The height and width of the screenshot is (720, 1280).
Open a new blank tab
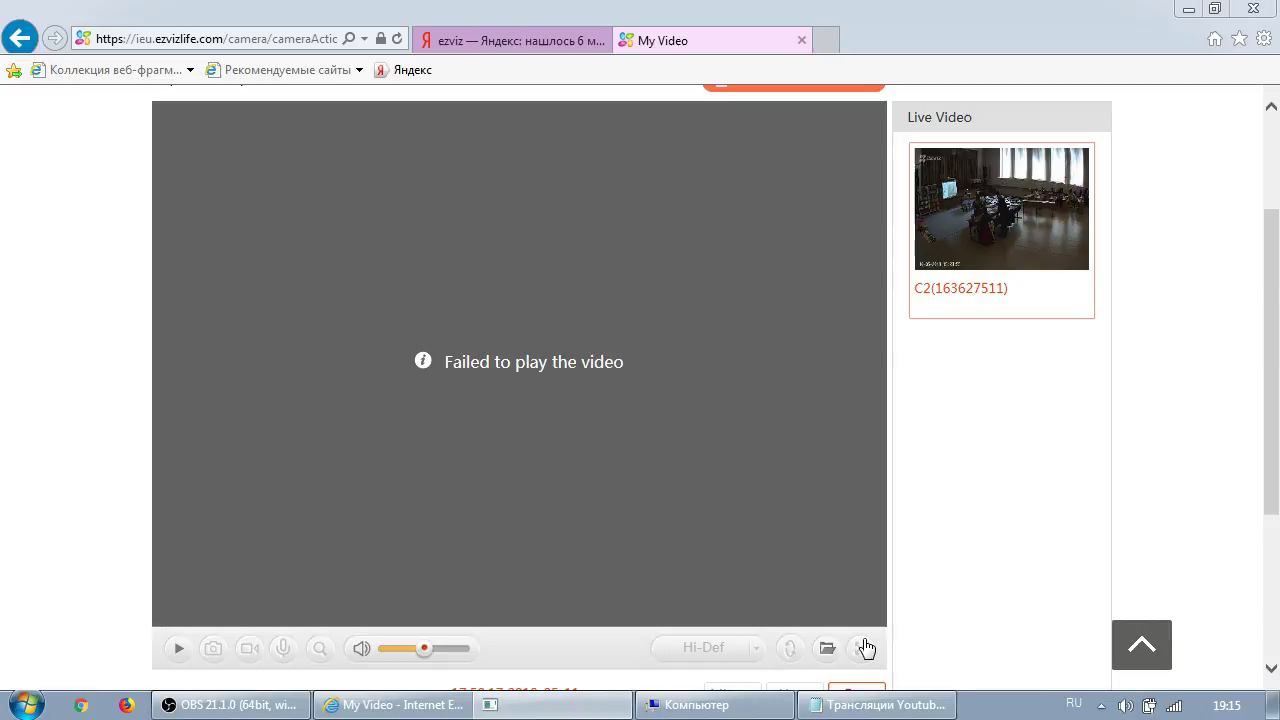click(x=826, y=40)
